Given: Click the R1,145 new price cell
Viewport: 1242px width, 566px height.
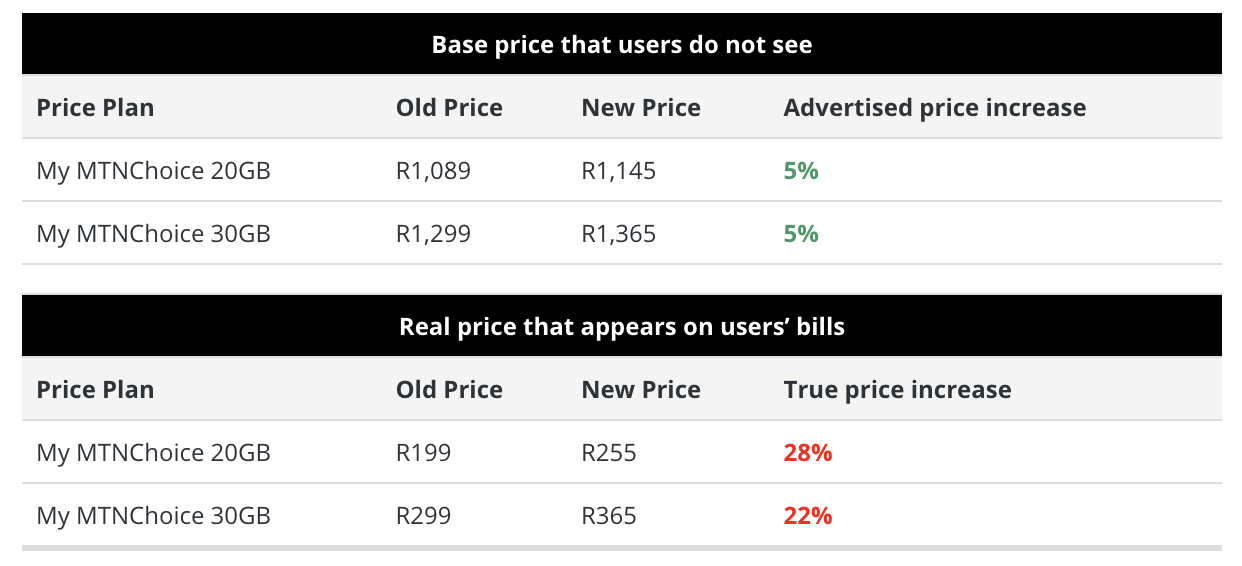Looking at the screenshot, I should [x=618, y=171].
